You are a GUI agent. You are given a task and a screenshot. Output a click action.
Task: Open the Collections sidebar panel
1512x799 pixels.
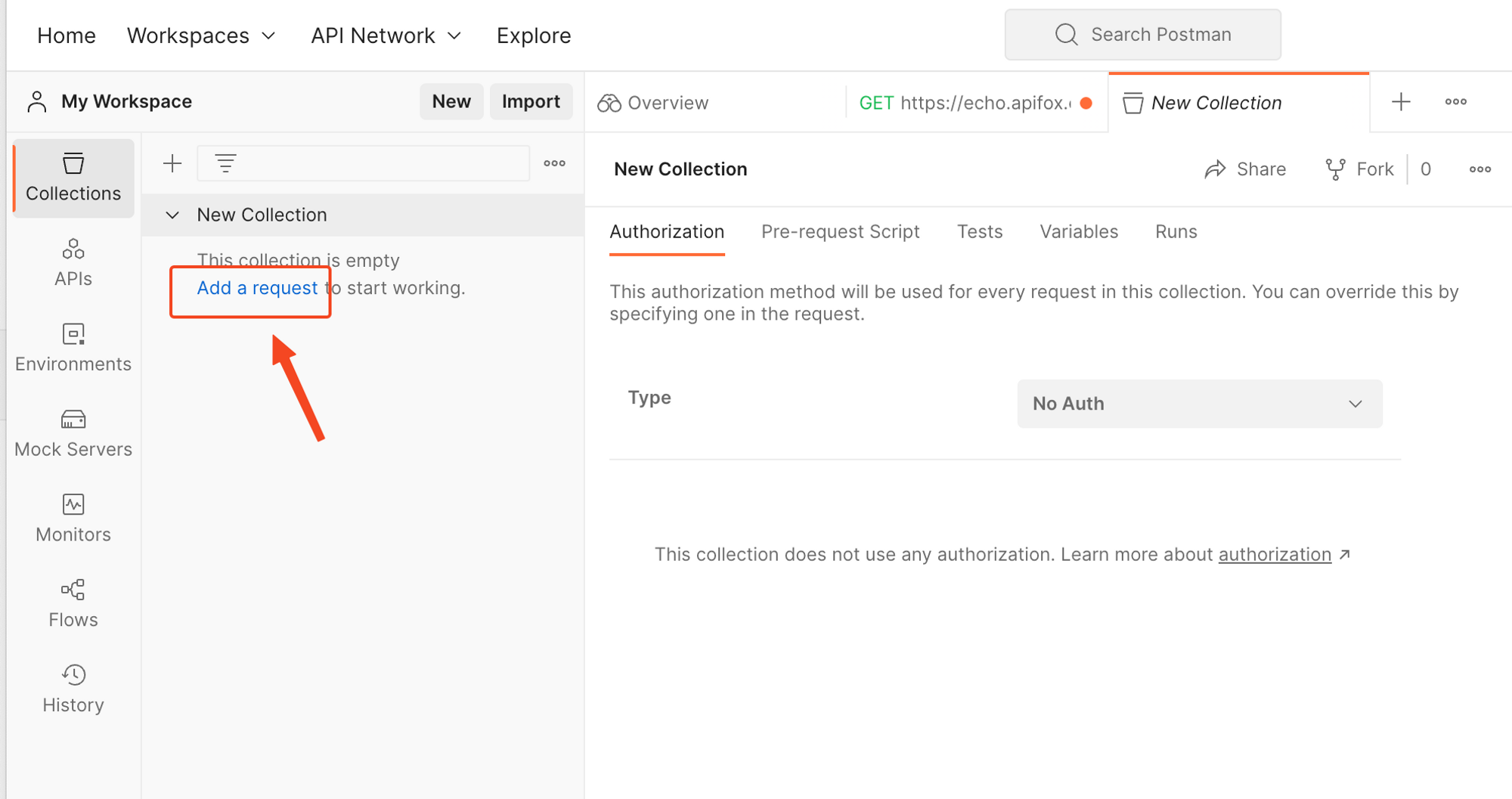point(73,178)
